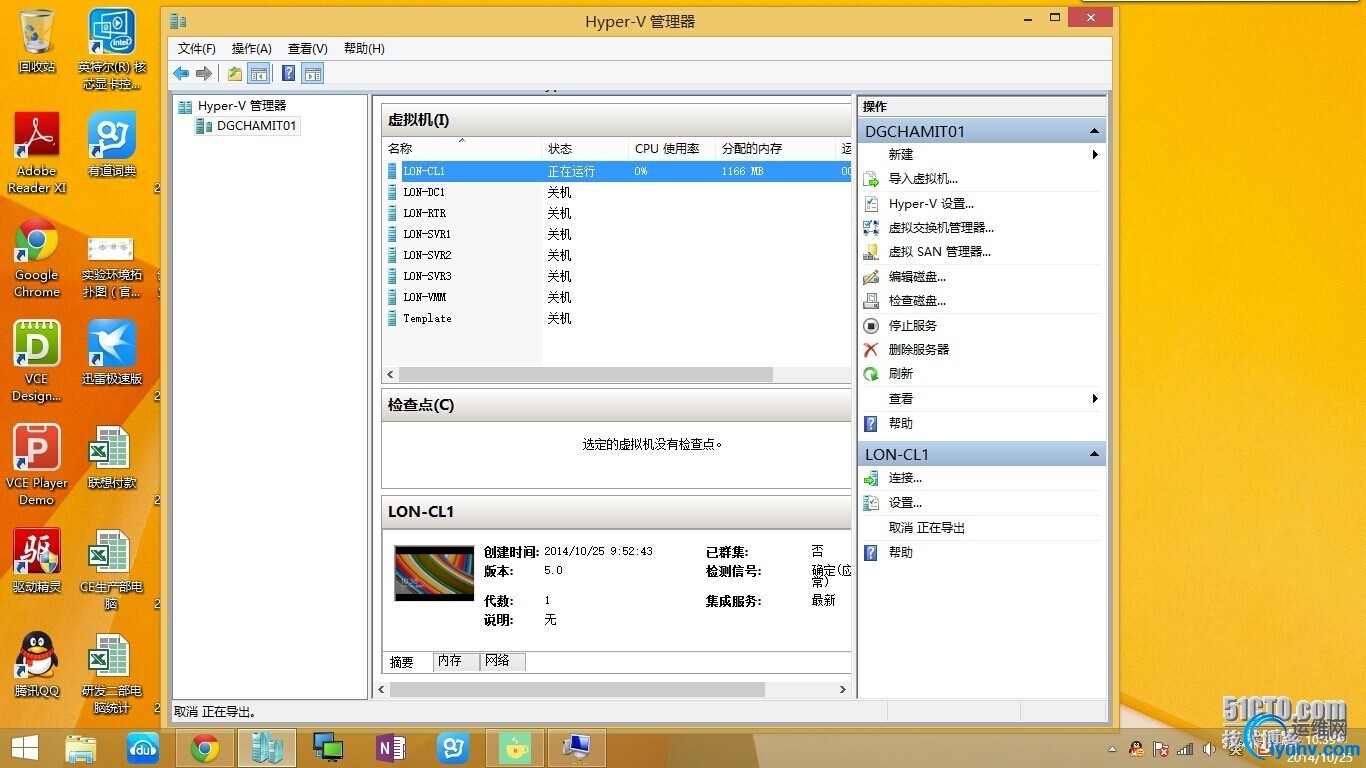This screenshot has width=1366, height=768.
Task: Select the 驱动精灵 desktop shortcut
Action: click(37, 560)
